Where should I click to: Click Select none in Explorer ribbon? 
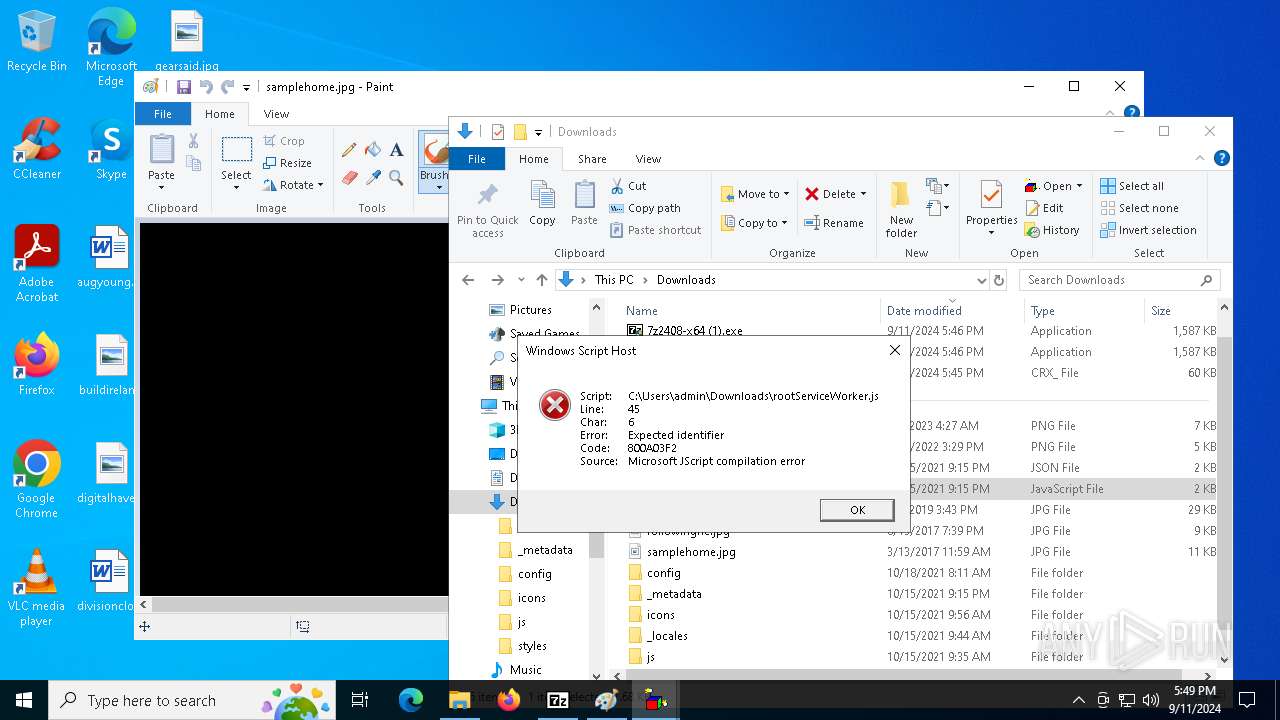pos(1139,208)
